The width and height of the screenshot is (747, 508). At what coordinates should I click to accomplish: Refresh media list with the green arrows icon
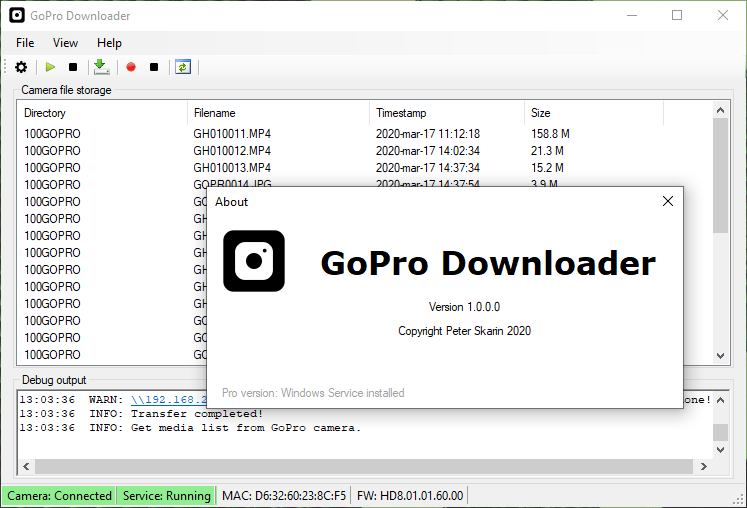point(183,67)
